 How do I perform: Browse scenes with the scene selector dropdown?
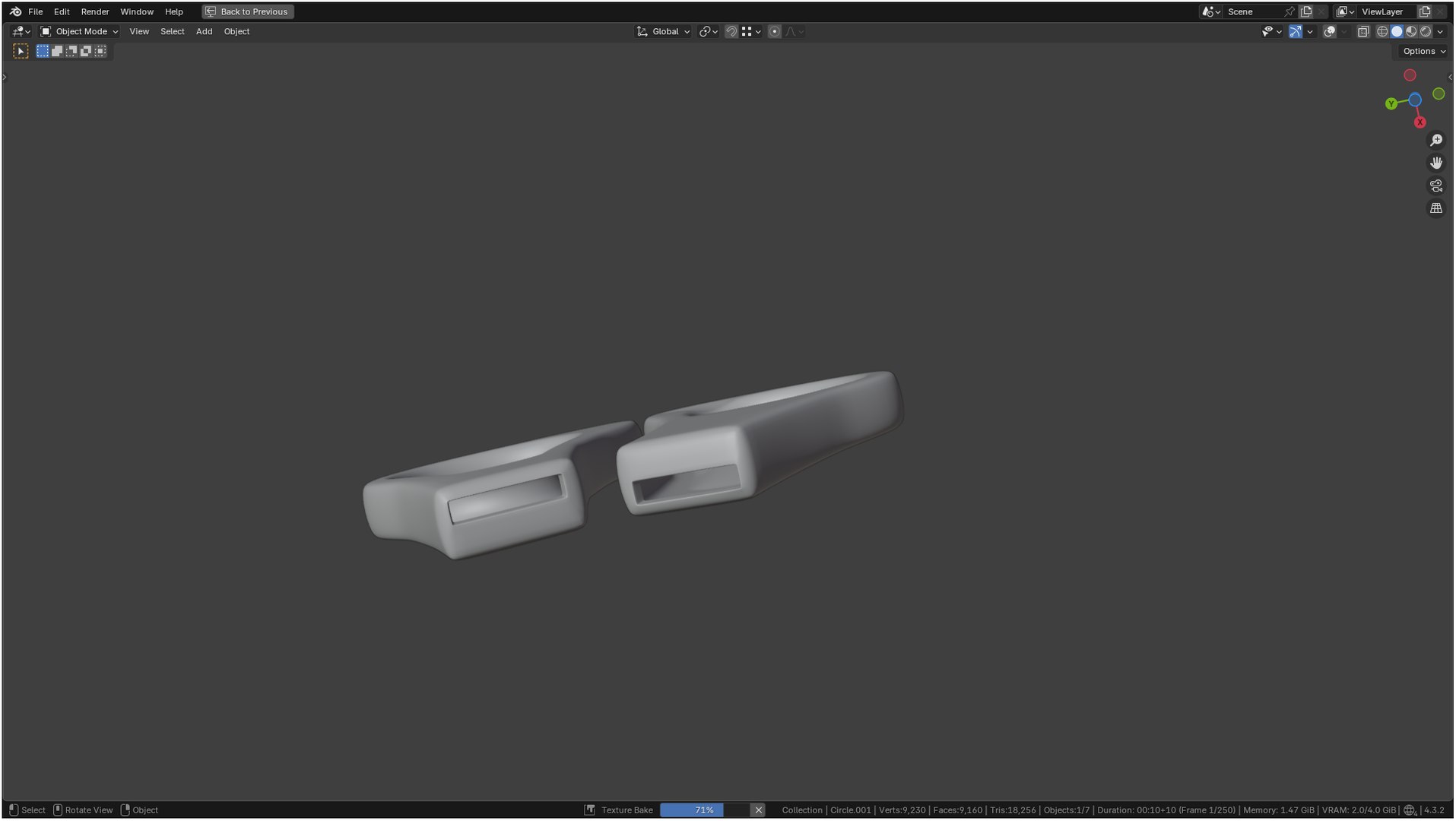(x=1210, y=11)
